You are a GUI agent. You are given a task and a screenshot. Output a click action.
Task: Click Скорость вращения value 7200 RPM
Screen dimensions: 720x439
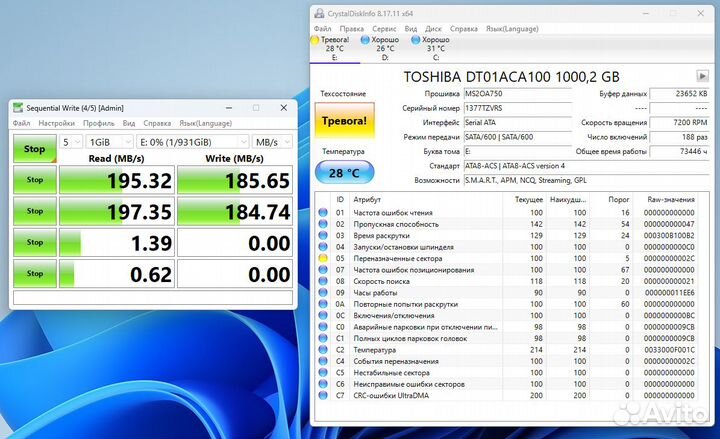coord(680,123)
